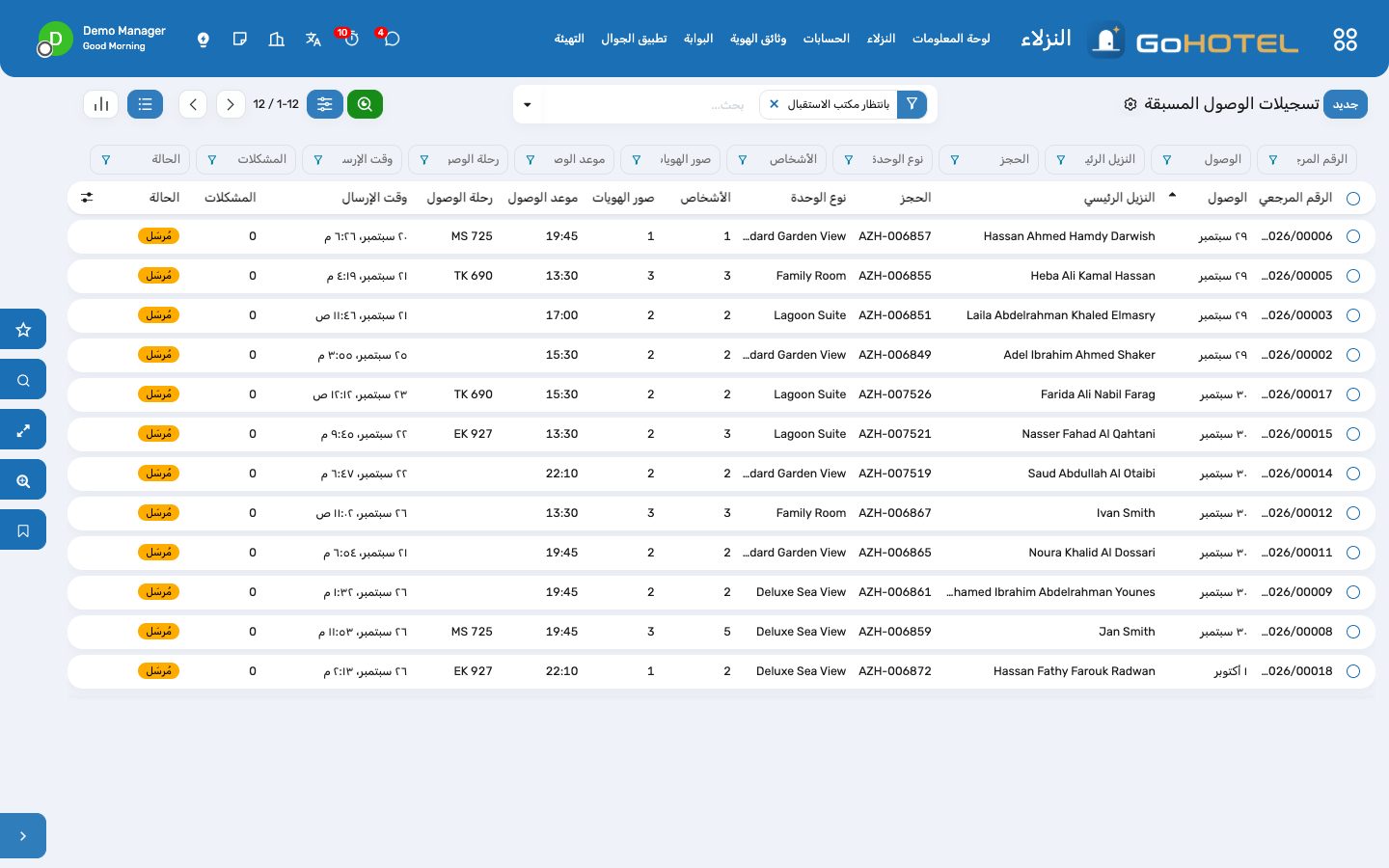Click the blue filter sliders button
Screen dimensions: 1389x868
point(325,104)
